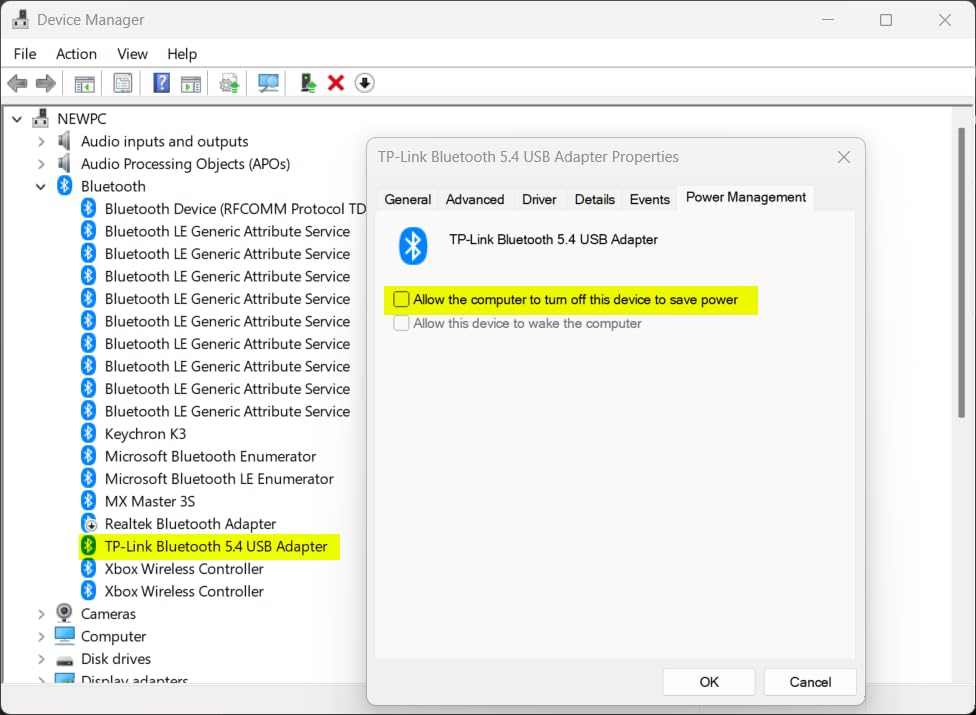Select Microsoft Bluetooth LE Enumerator row
The image size is (976, 715).
click(x=207, y=479)
